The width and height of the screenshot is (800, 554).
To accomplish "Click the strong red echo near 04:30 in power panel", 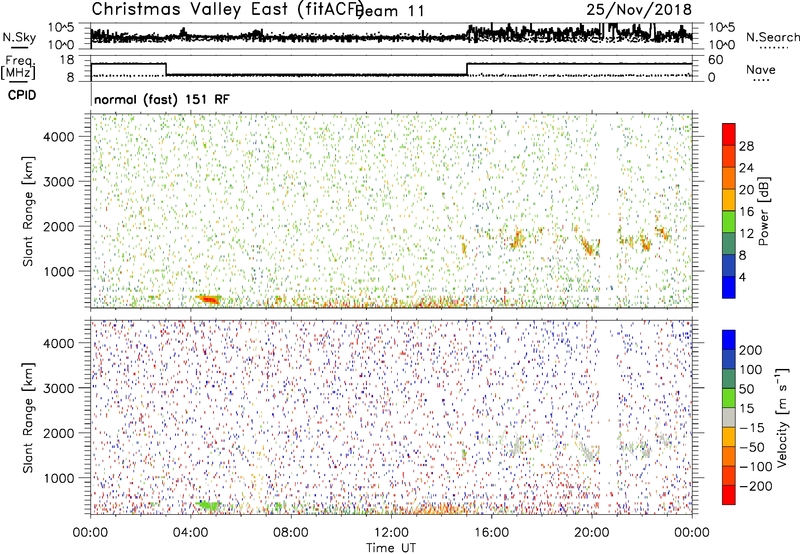I will click(209, 299).
